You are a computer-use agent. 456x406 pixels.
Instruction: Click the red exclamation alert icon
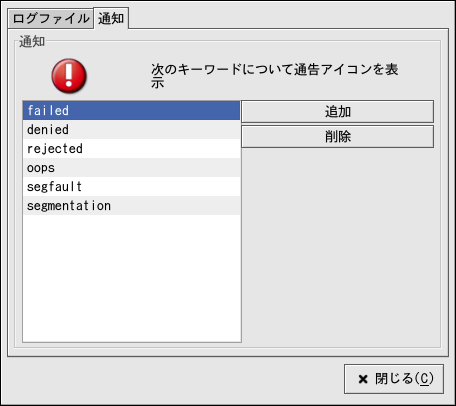[x=69, y=76]
